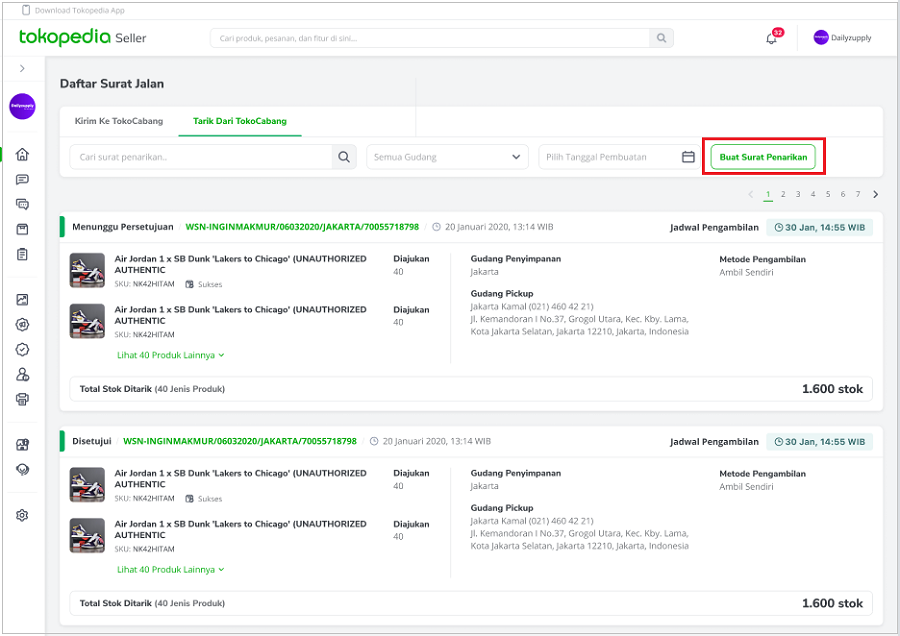The image size is (900, 636).
Task: Open the calendar icon in date picker
Action: click(x=688, y=157)
